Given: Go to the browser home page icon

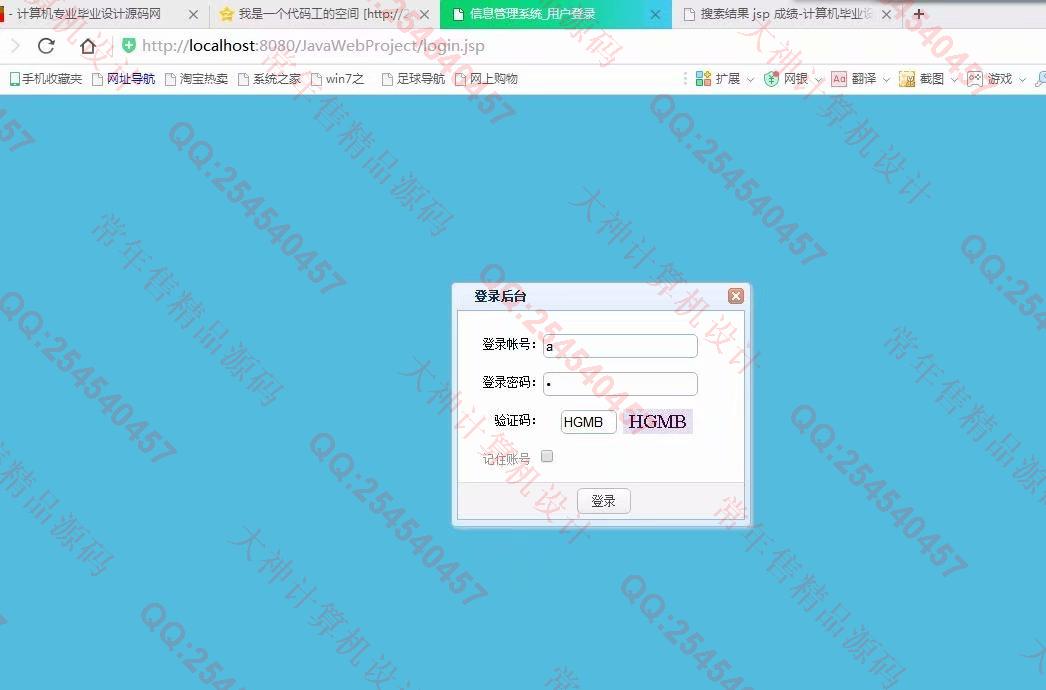Looking at the screenshot, I should pos(87,45).
